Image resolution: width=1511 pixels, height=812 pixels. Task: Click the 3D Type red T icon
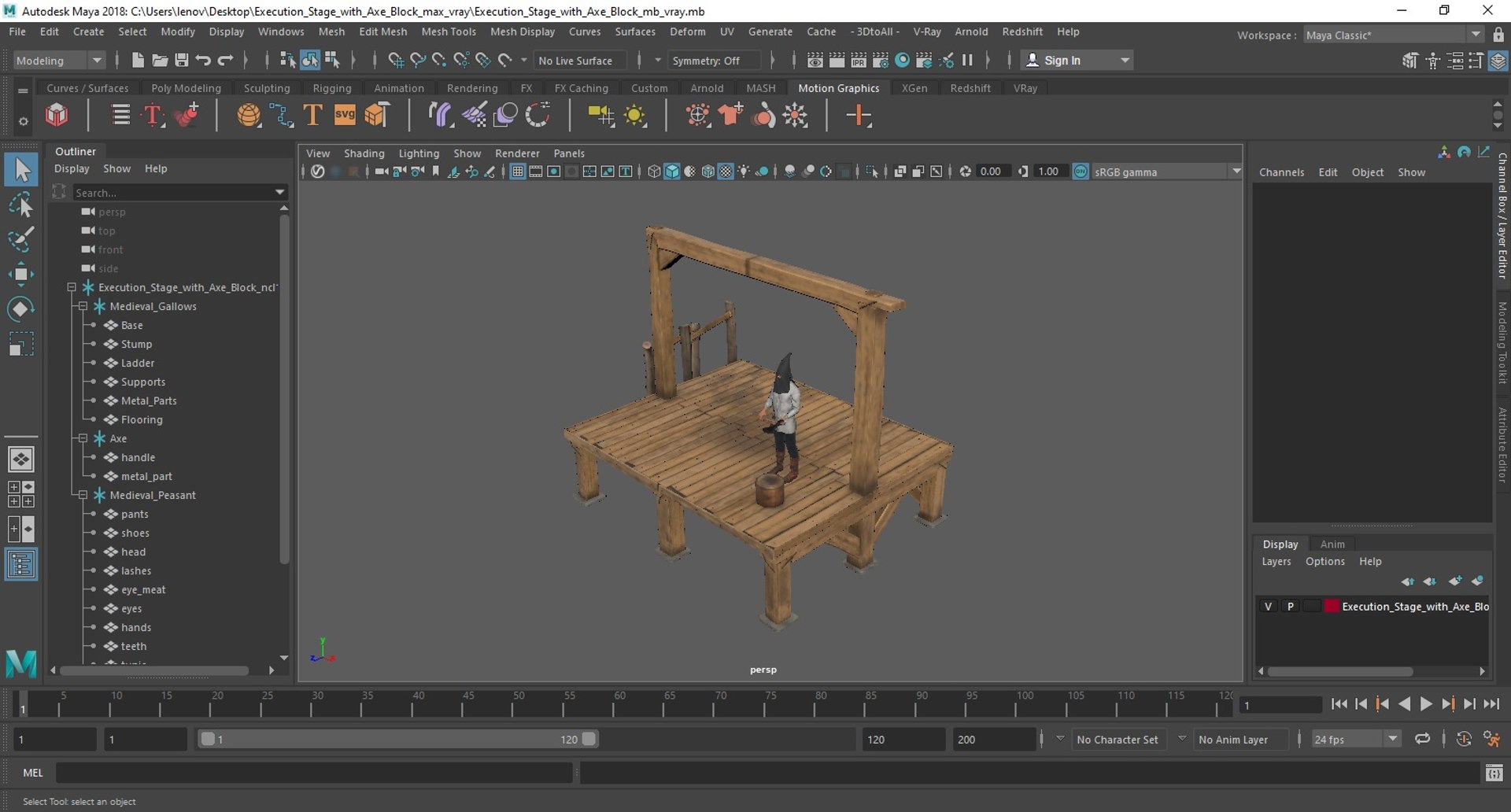click(153, 116)
